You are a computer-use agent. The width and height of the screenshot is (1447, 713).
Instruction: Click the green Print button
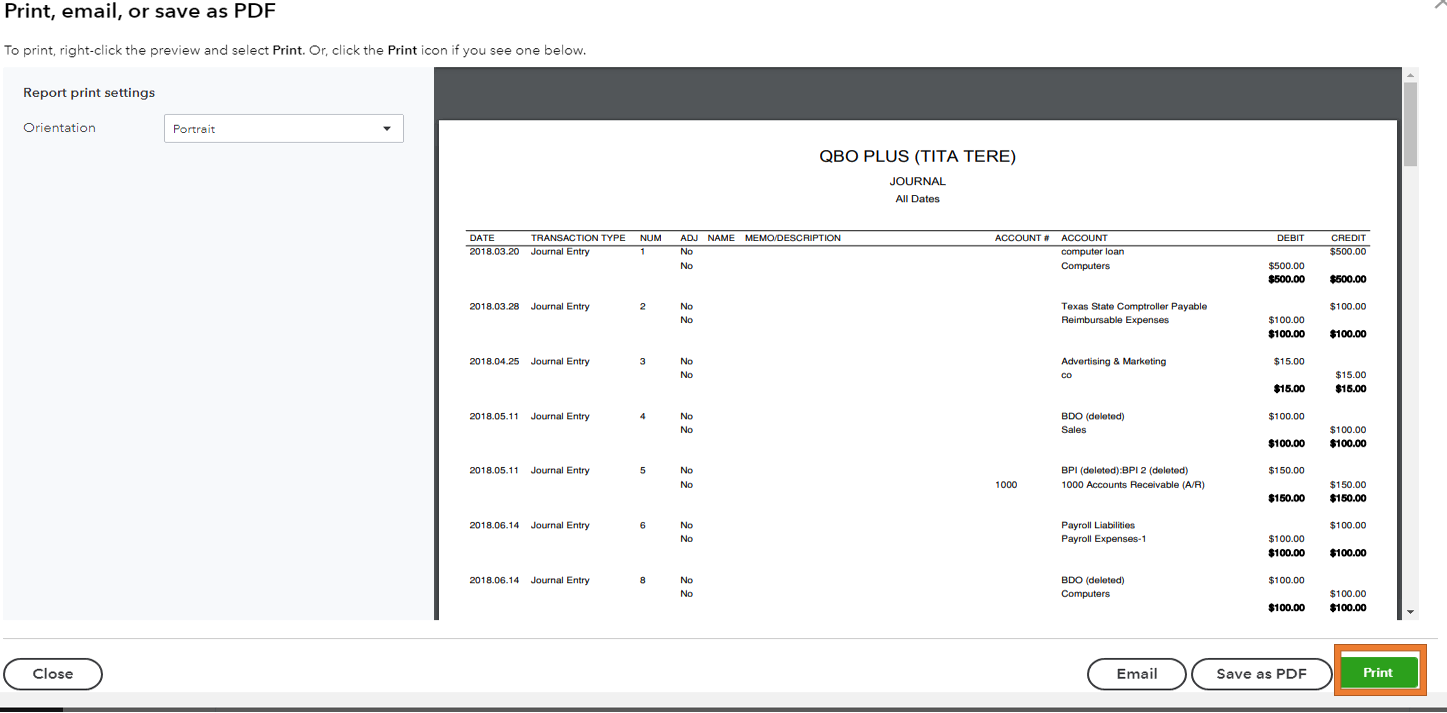click(x=1378, y=673)
